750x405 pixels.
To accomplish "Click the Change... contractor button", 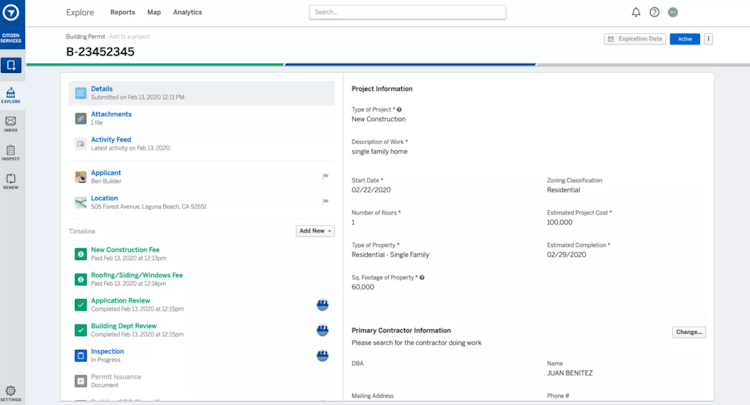I will [689, 332].
